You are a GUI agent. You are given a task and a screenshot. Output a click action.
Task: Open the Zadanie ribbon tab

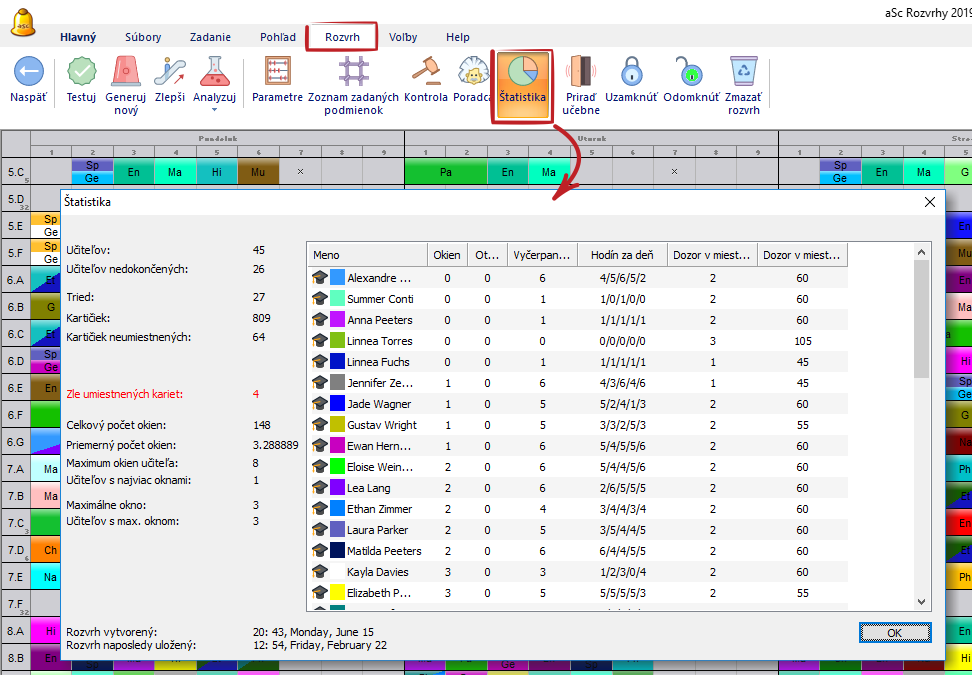pos(210,37)
